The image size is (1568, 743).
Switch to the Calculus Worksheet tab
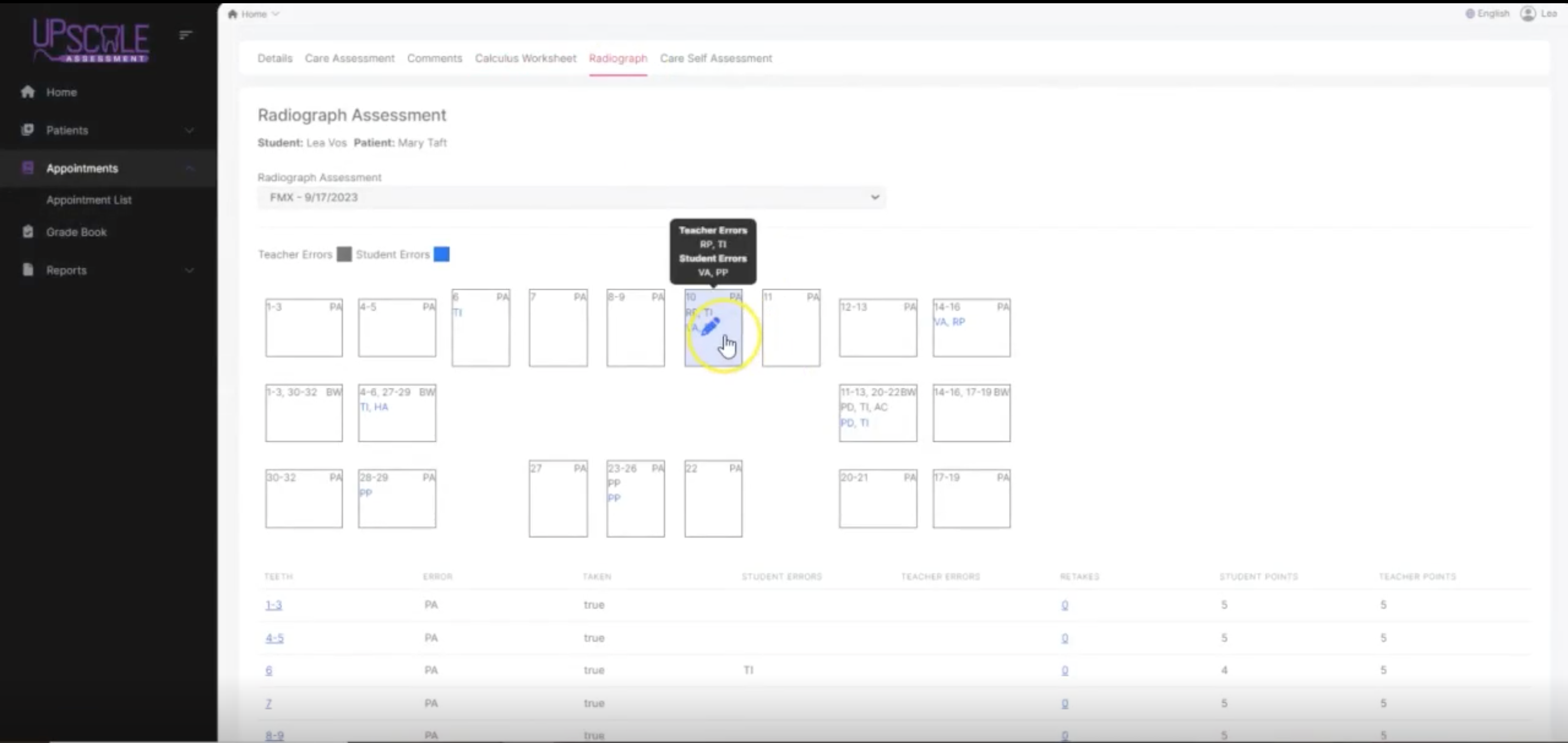[x=525, y=58]
